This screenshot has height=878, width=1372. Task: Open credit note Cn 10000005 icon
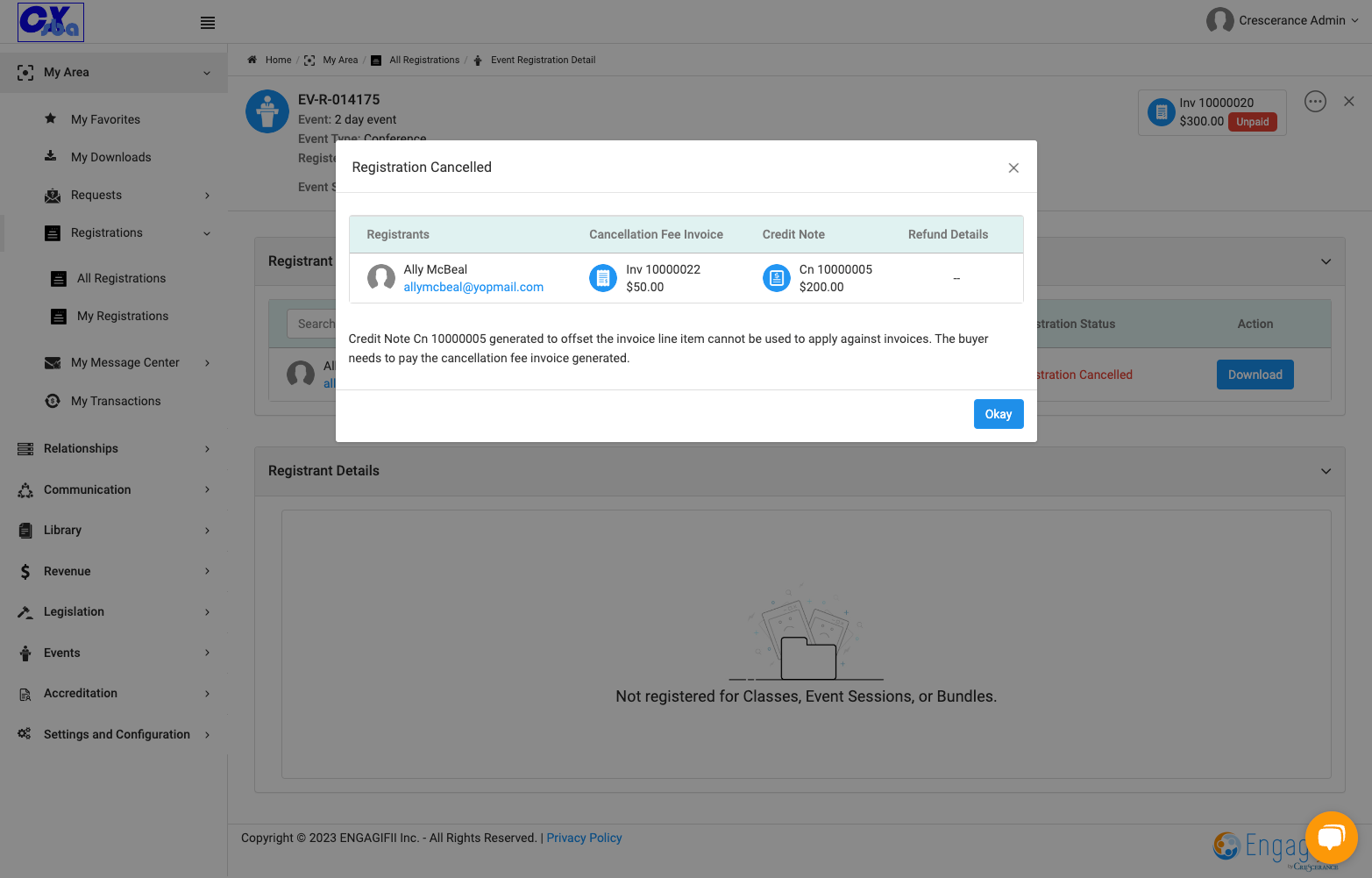pos(777,278)
